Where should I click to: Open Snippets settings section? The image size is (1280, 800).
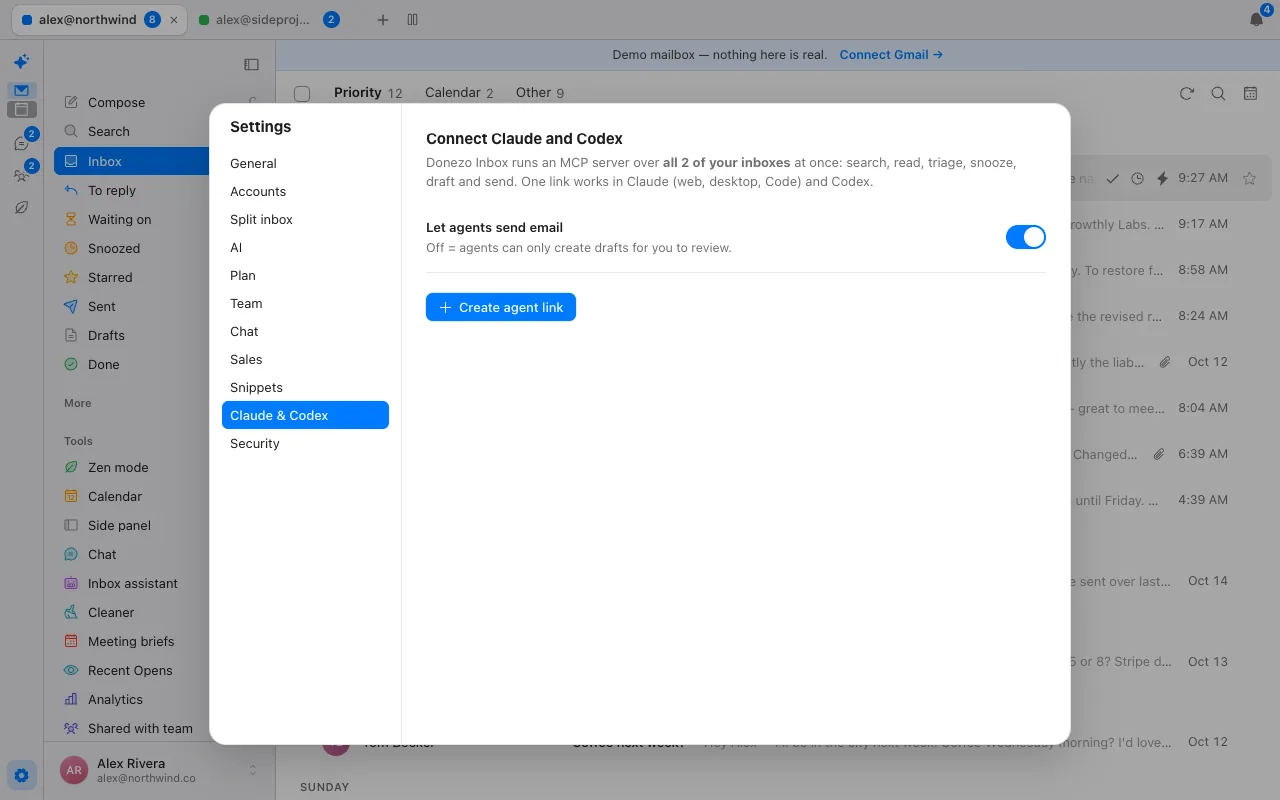[305, 387]
